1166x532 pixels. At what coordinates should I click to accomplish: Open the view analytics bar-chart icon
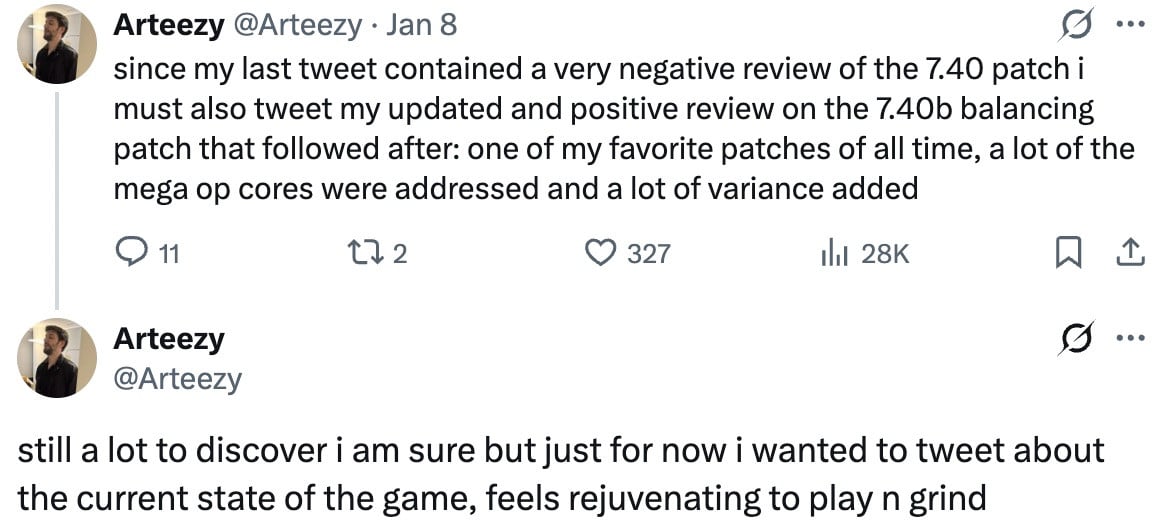tap(834, 254)
